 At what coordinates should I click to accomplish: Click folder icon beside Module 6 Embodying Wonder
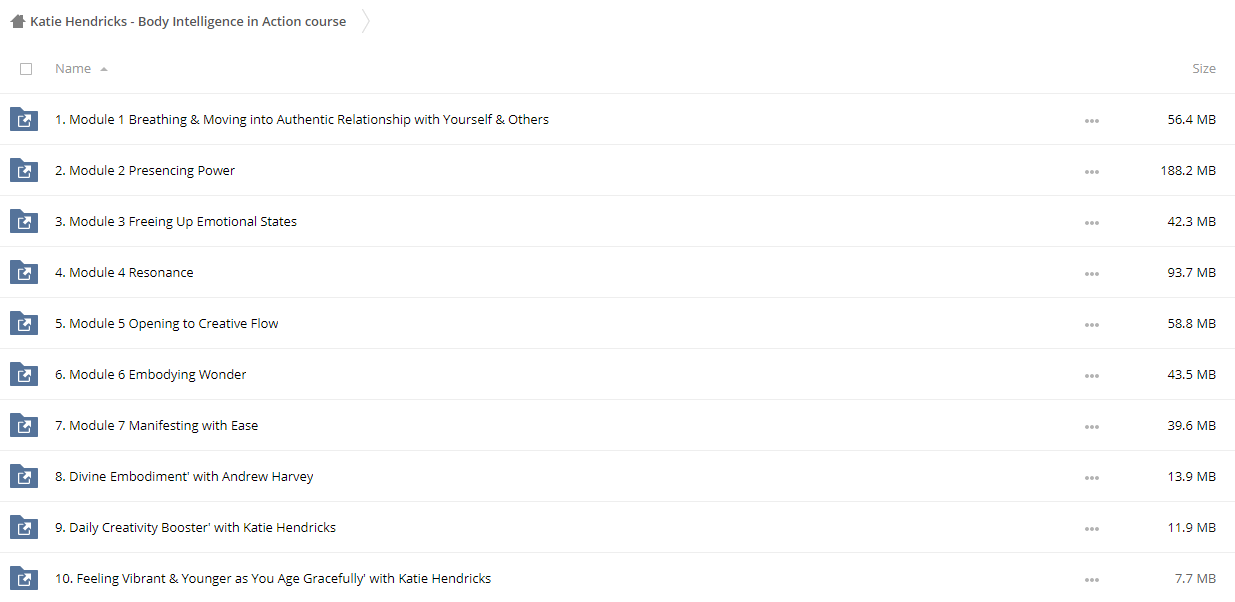23,375
